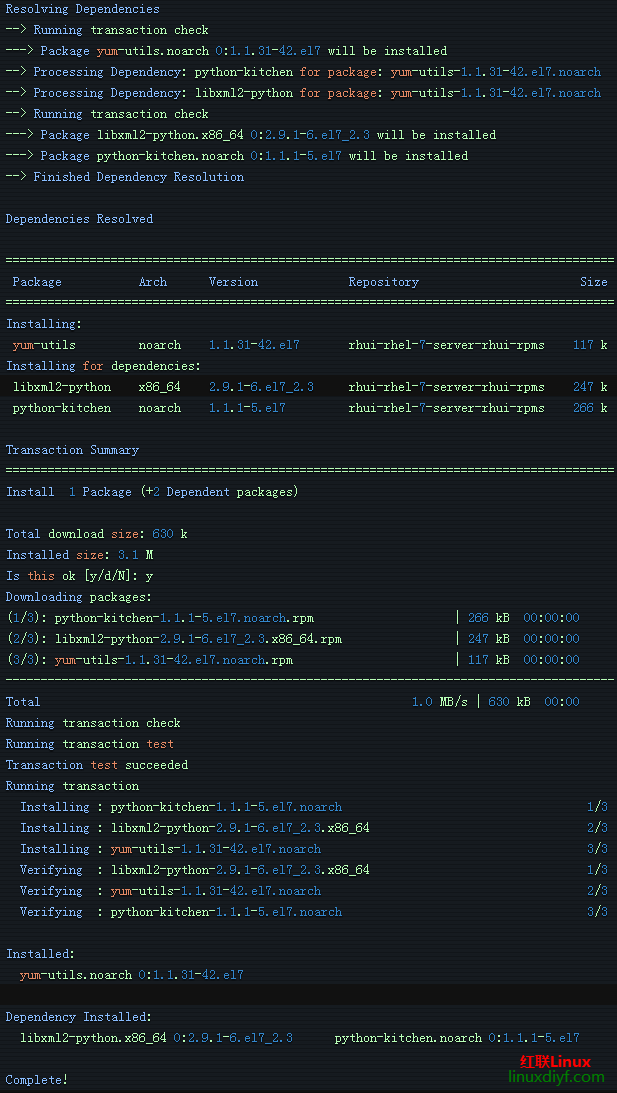
Task: Select the Version column header
Action: point(233,282)
